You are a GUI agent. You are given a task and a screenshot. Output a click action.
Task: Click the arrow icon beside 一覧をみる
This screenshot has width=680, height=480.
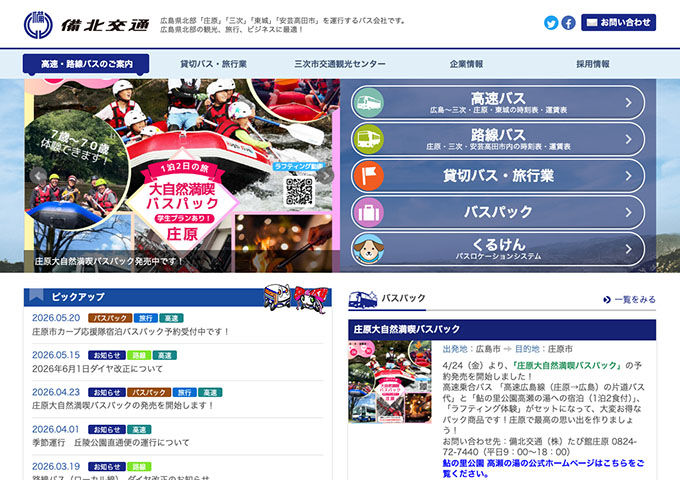point(607,300)
